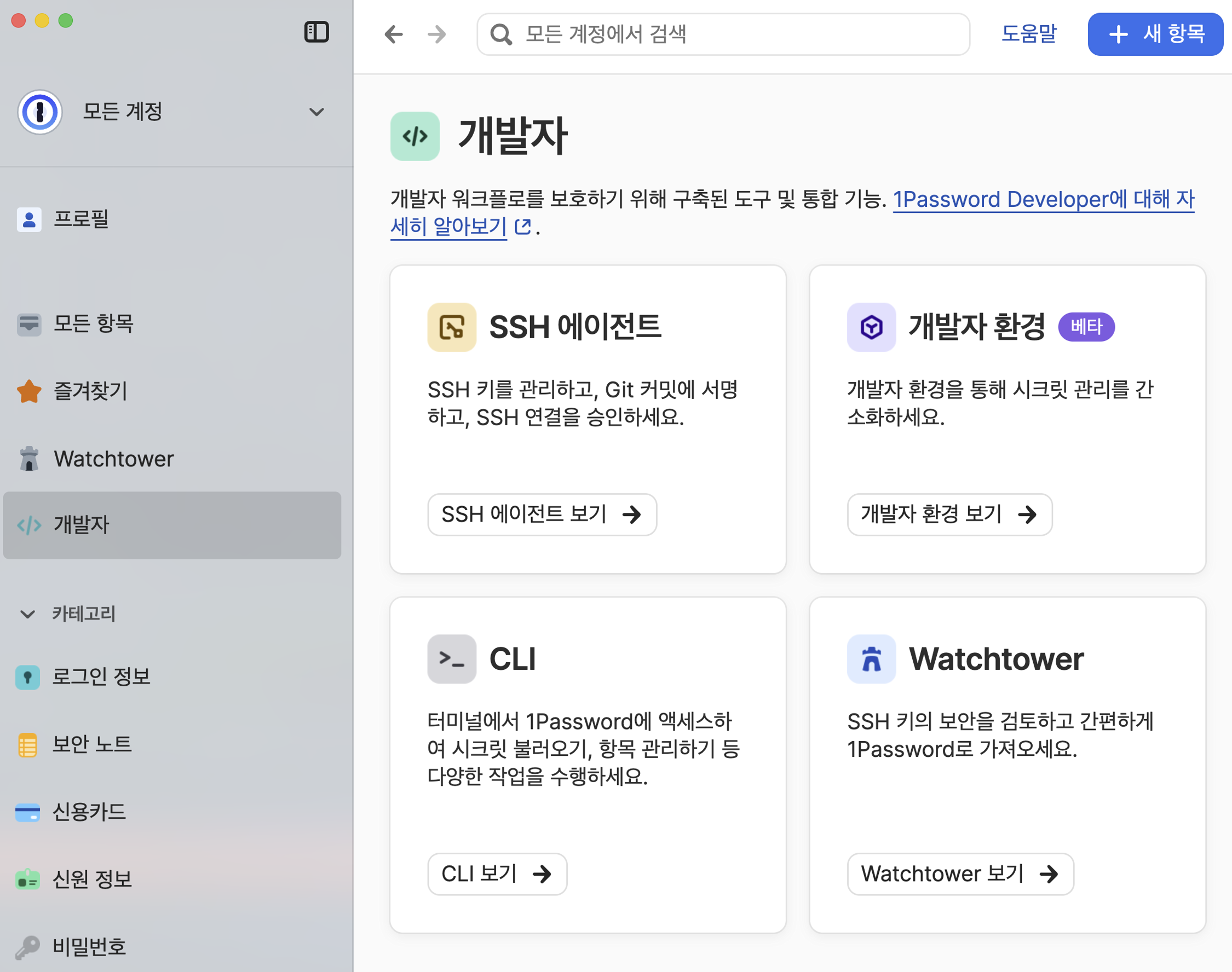Click the 로그인 정보 keyhole icon

pyautogui.click(x=28, y=677)
